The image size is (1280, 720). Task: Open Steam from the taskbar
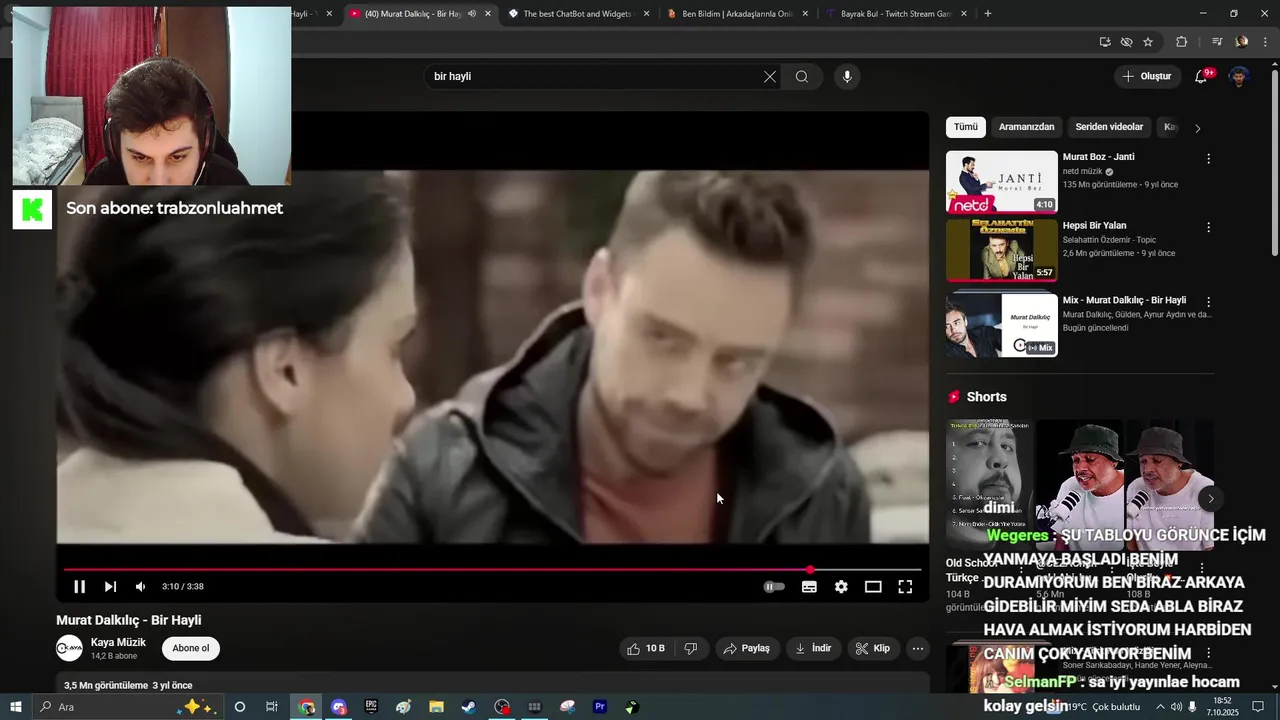pyautogui.click(x=468, y=707)
